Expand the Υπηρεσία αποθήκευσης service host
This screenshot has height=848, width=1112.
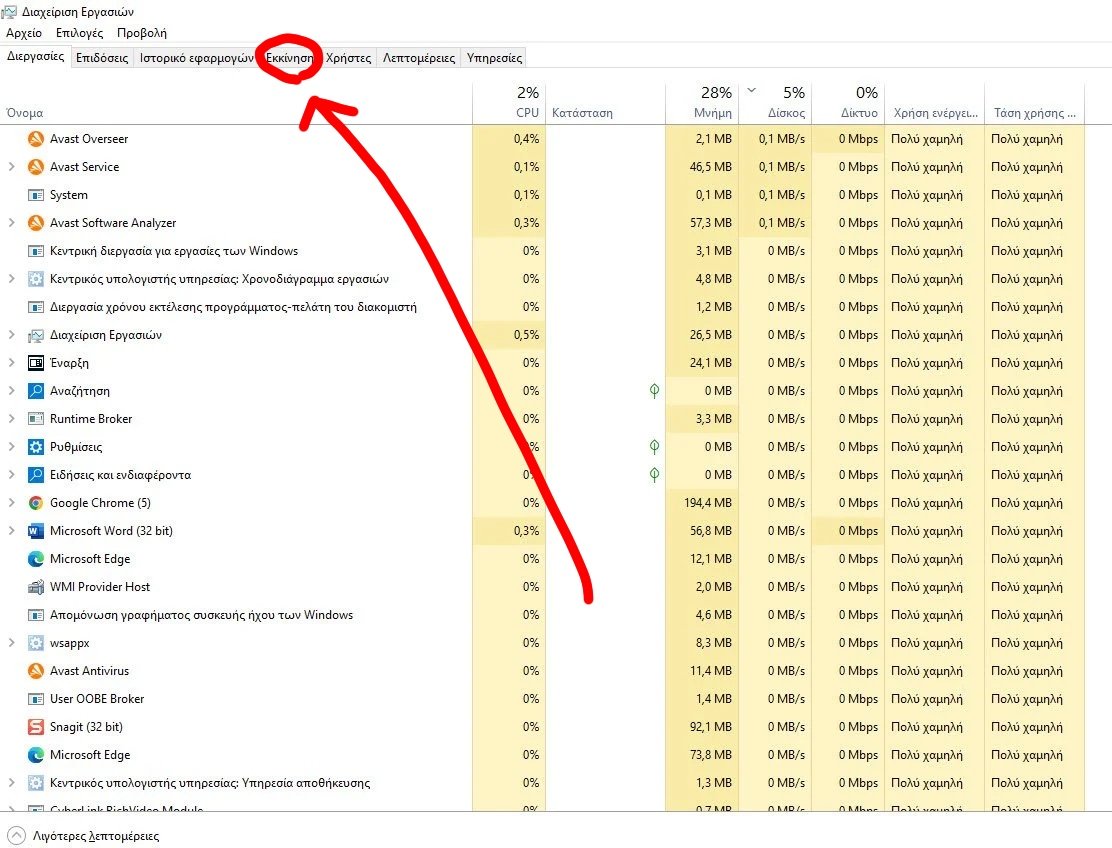tap(11, 783)
